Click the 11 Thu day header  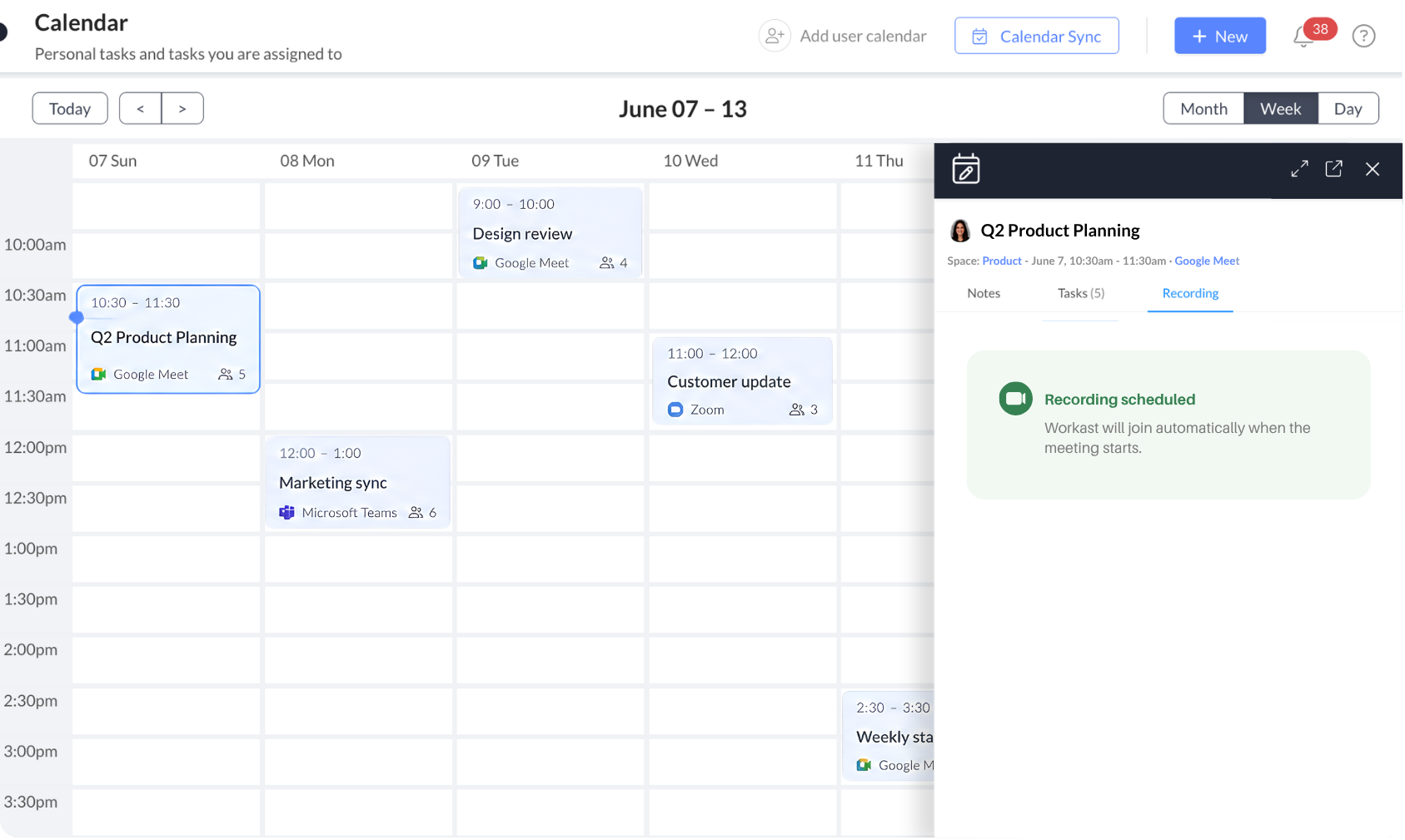tap(879, 161)
